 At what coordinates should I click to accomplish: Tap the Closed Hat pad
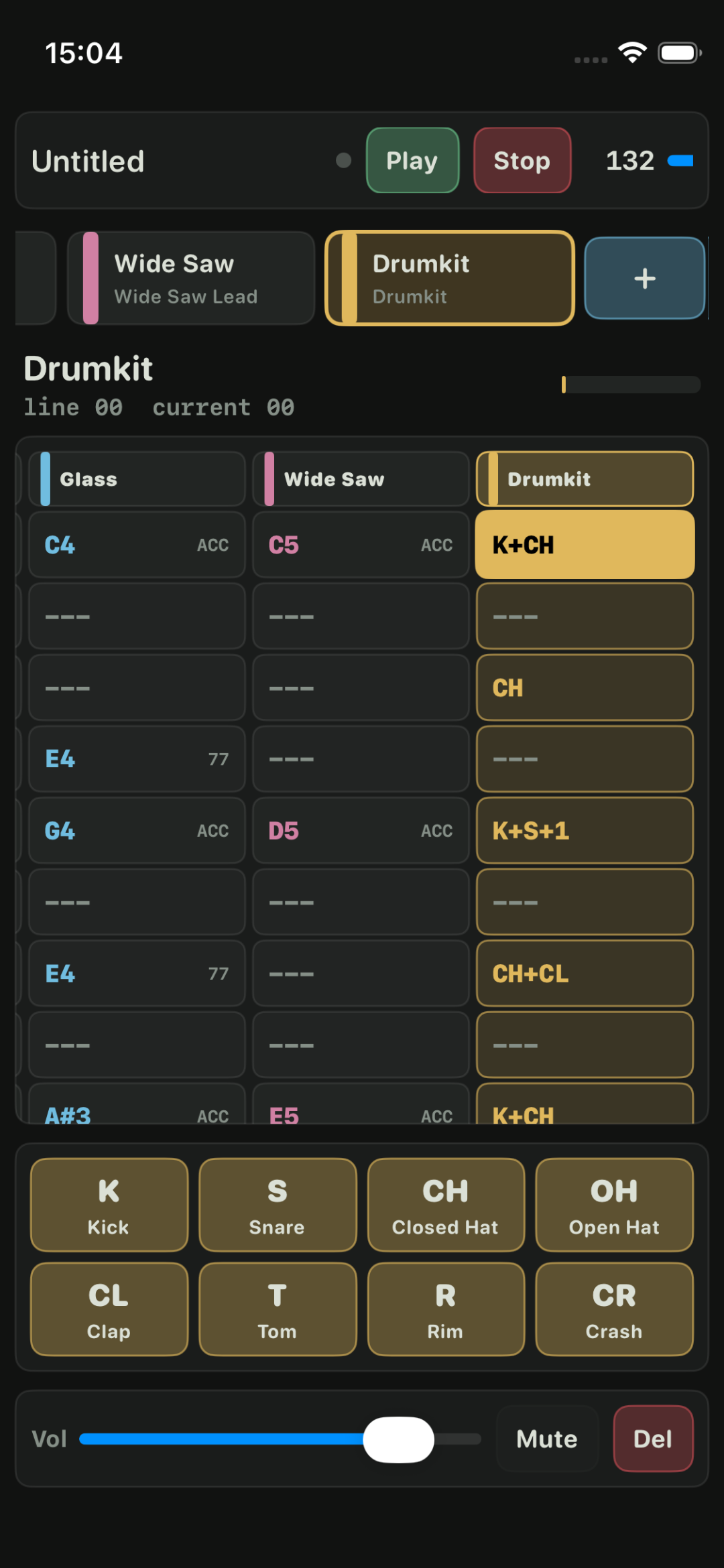coord(445,1205)
